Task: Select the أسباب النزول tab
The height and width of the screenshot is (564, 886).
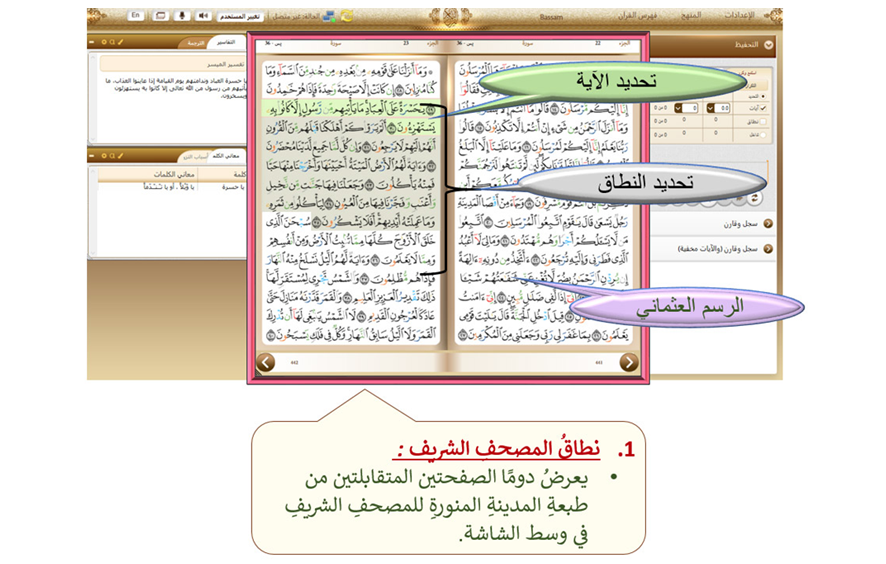Action: coord(196,156)
